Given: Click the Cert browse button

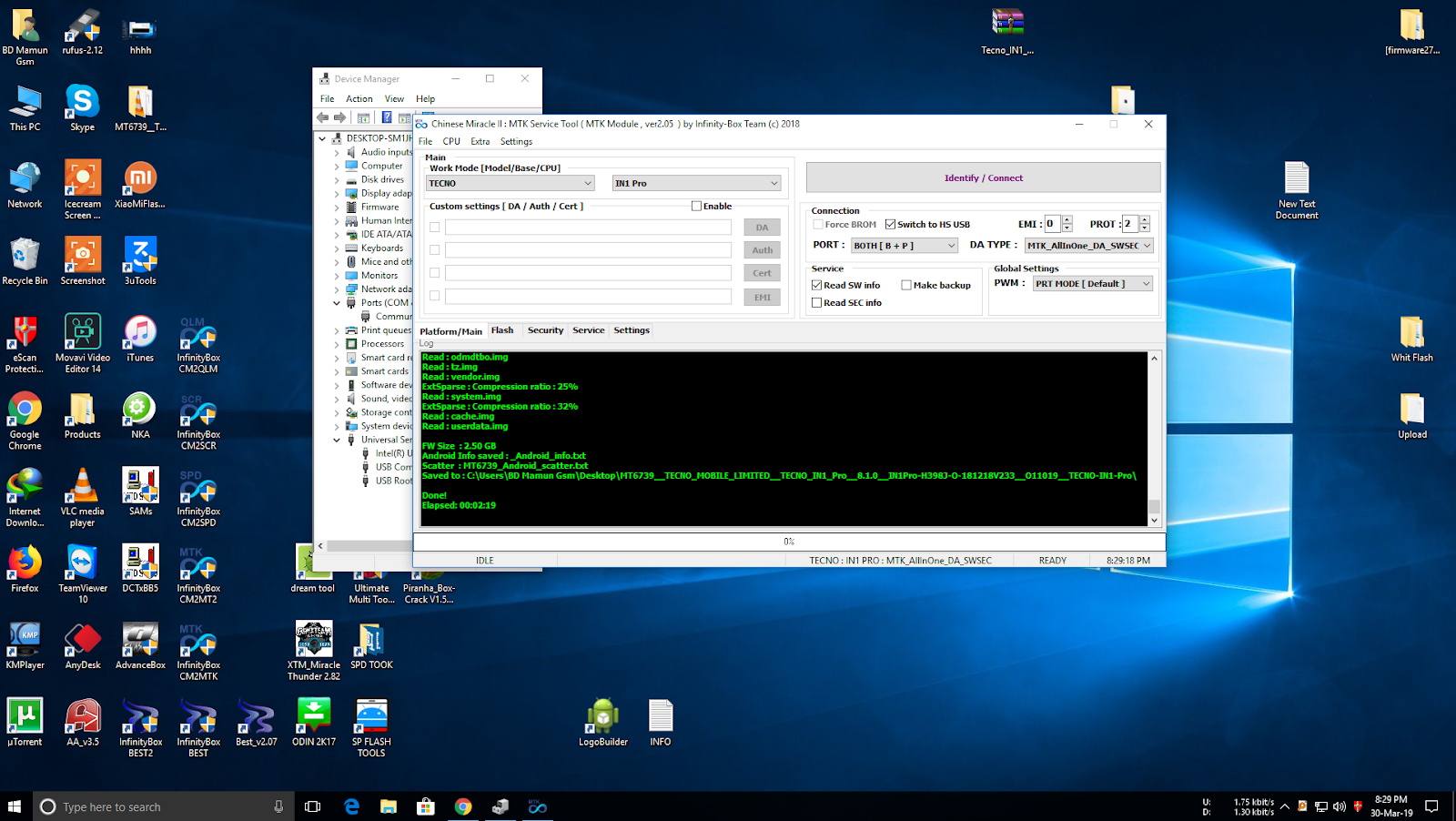Looking at the screenshot, I should tap(762, 273).
